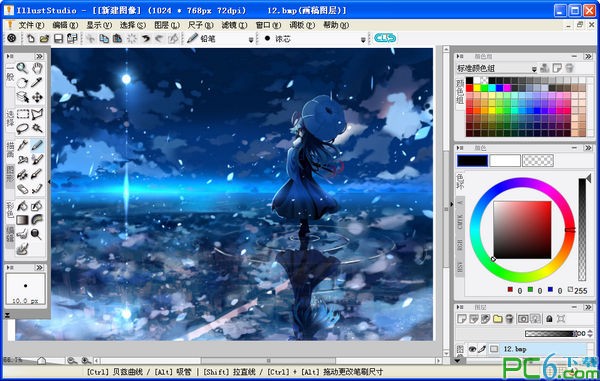The width and height of the screenshot is (600, 381).
Task: Select the highlighted Pencil tool
Action: (37, 145)
